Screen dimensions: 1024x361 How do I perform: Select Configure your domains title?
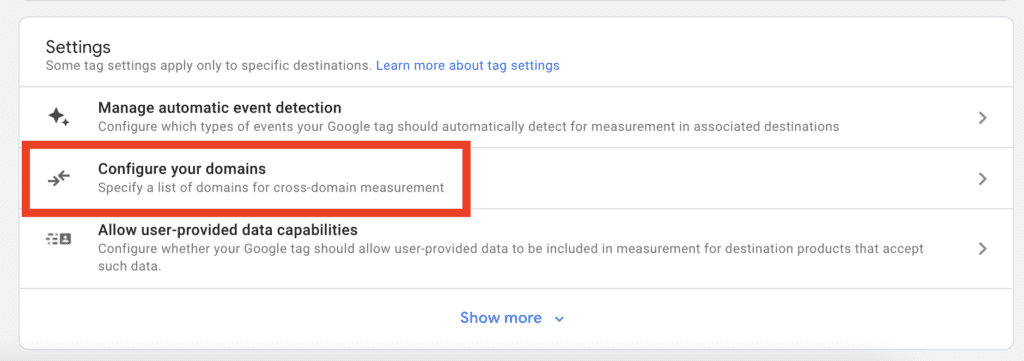182,169
